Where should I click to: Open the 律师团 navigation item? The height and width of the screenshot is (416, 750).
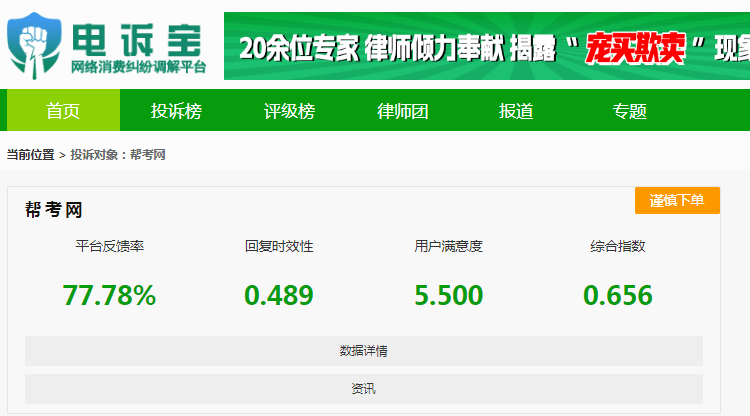pos(403,110)
